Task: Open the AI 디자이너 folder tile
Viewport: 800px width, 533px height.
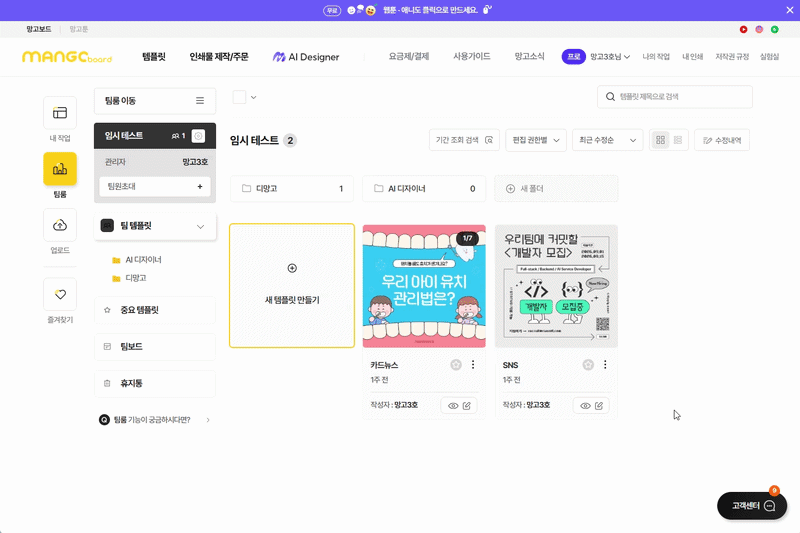Action: 424,189
